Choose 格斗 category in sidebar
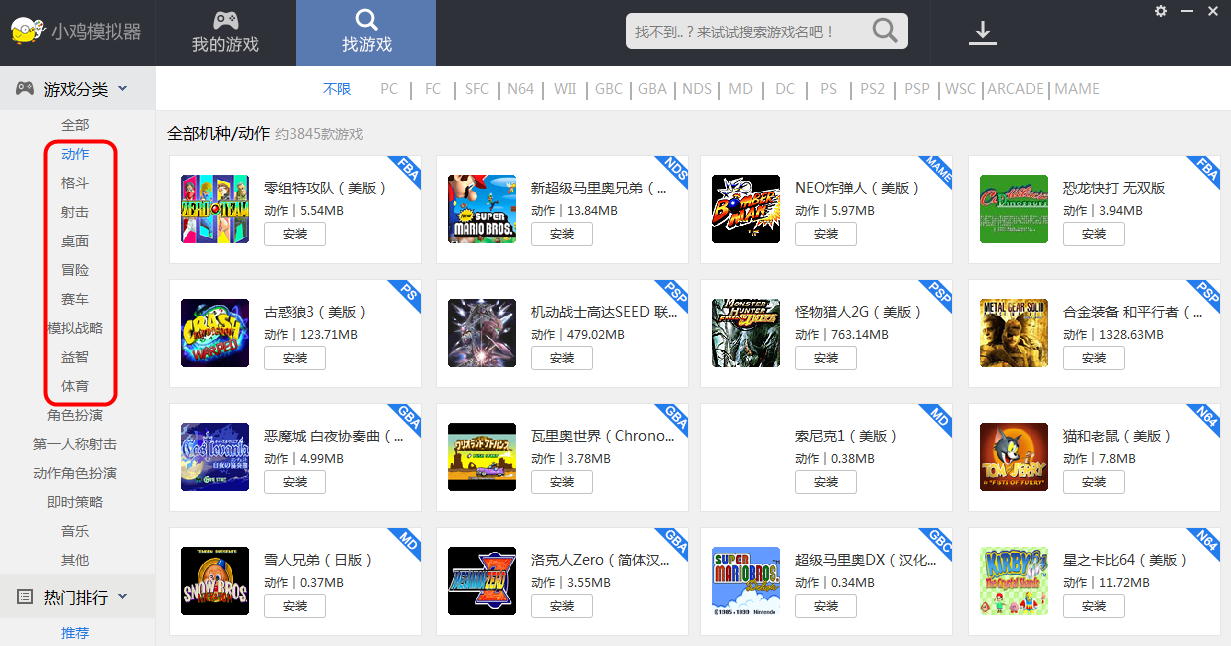The image size is (1231, 646). (75, 183)
